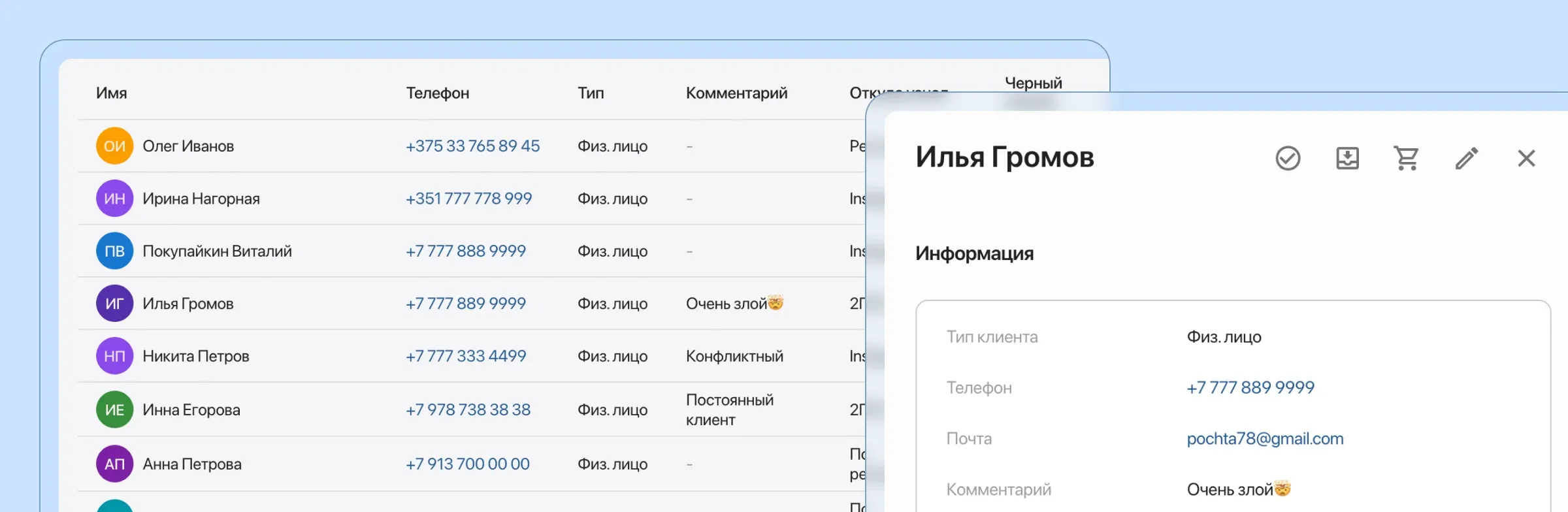Close the Илья Громов details panel

[1526, 158]
